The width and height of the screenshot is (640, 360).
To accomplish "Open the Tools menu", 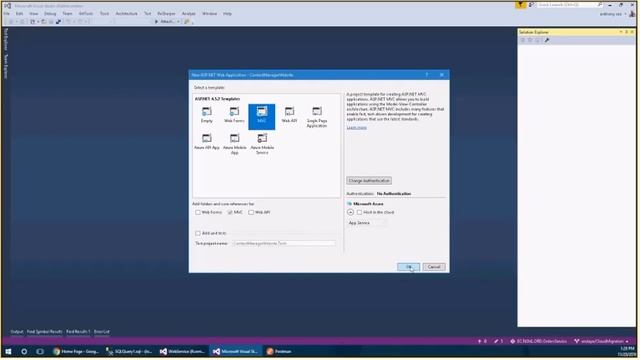I will tap(104, 13).
